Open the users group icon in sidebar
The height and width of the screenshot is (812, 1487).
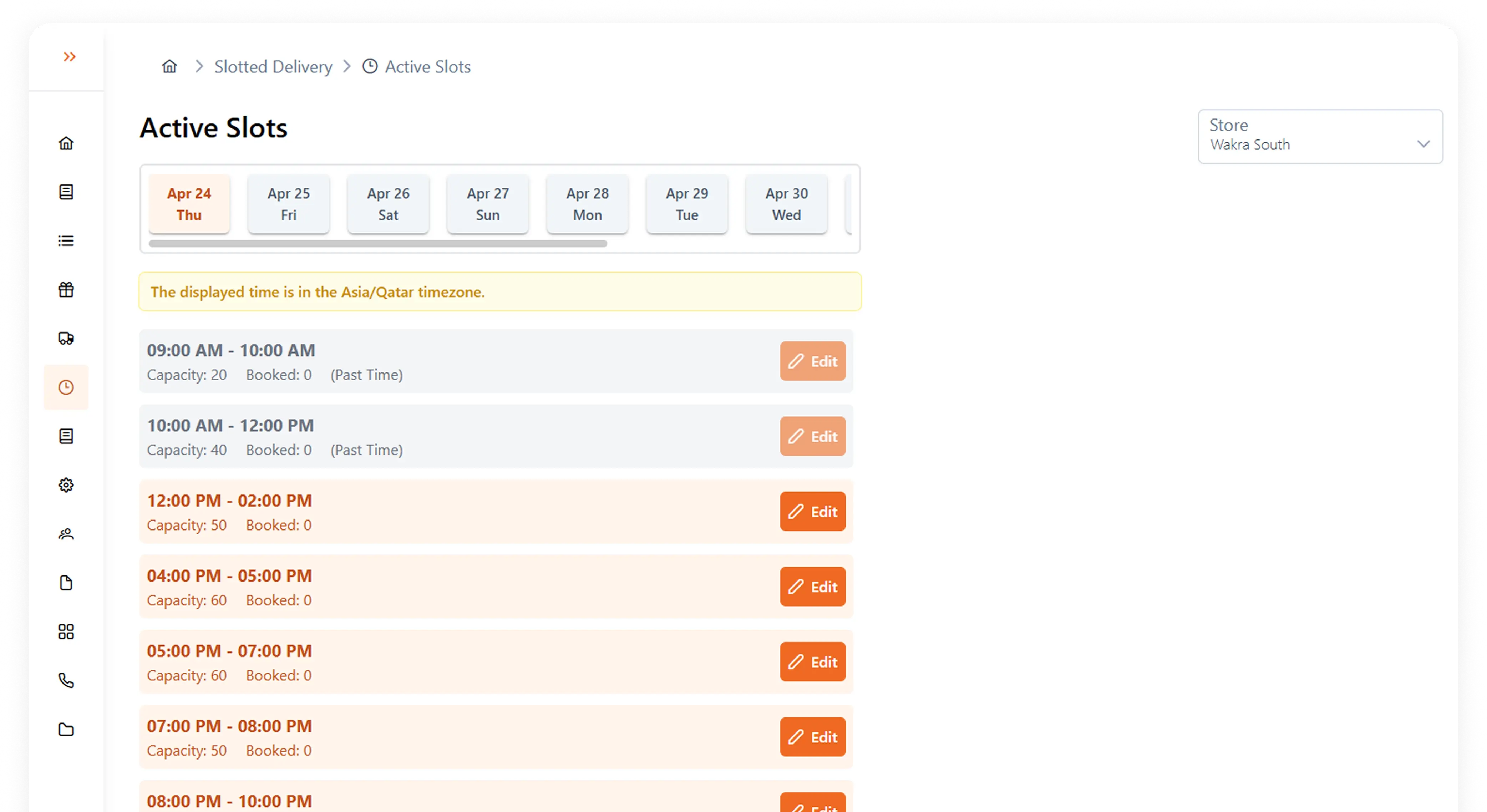pyautogui.click(x=66, y=534)
